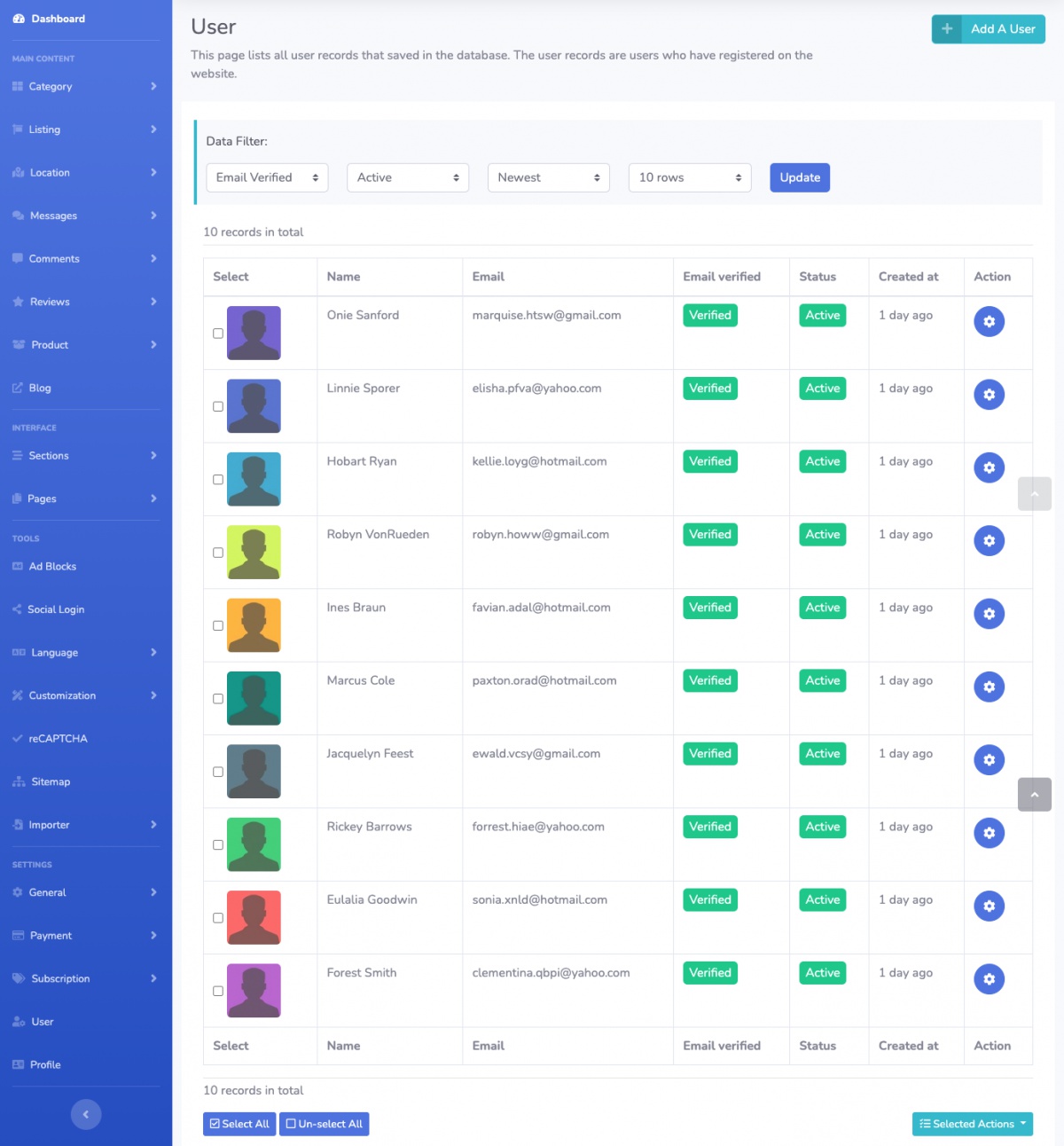This screenshot has width=1064, height=1146.
Task: Click the Update filter button
Action: pos(799,177)
